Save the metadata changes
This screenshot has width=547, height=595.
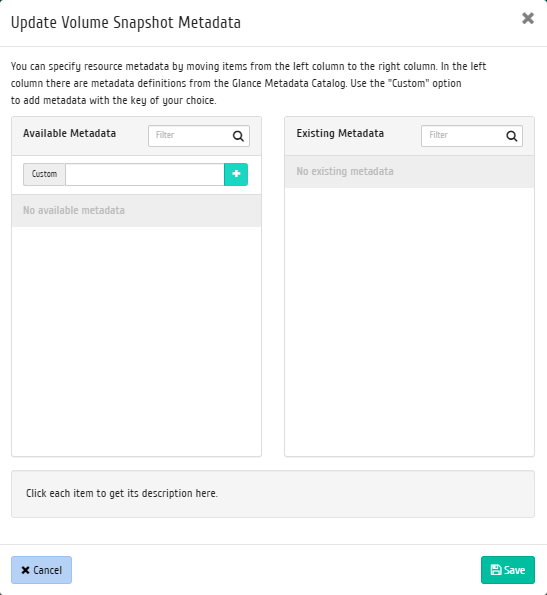pos(508,570)
